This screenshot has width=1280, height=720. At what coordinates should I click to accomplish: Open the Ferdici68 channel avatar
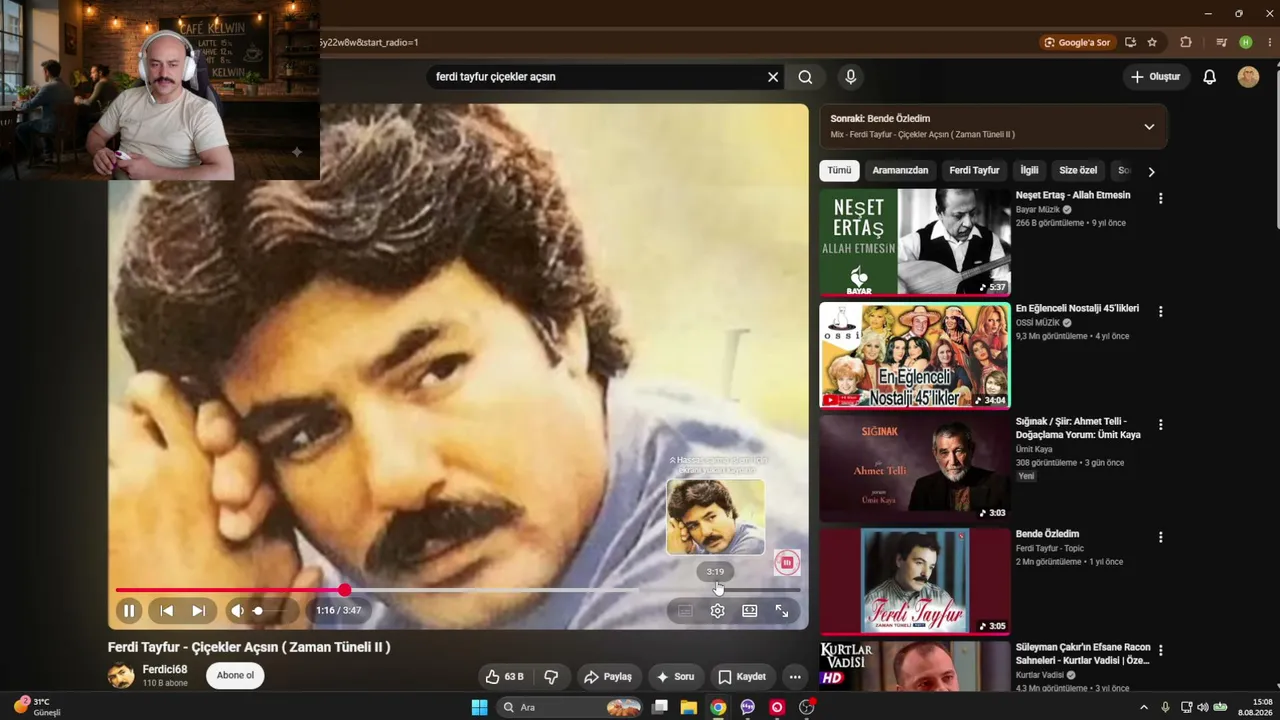tap(121, 676)
